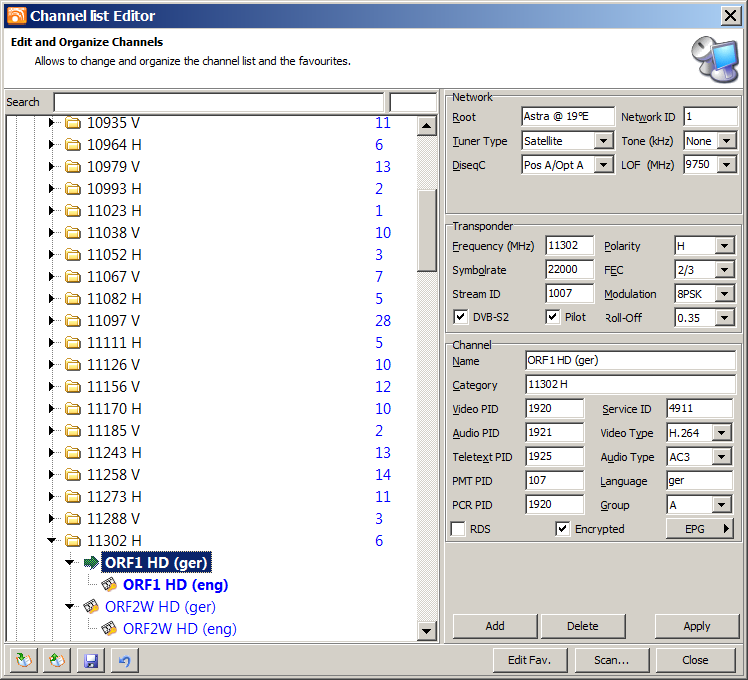Select the 10935 V transponder entry
The height and width of the screenshot is (680, 748).
(x=113, y=123)
